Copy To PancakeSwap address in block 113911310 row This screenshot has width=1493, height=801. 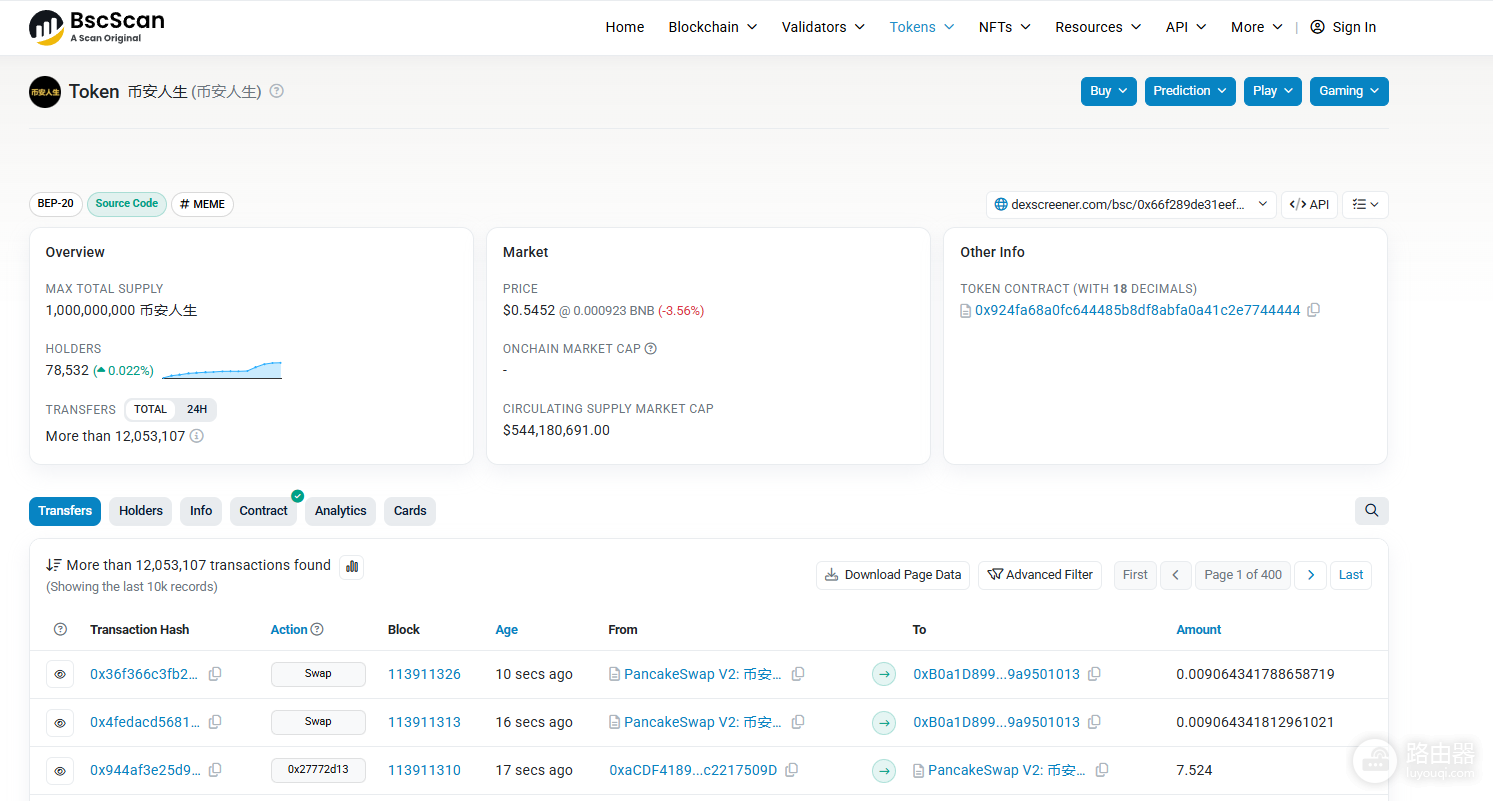(1102, 770)
